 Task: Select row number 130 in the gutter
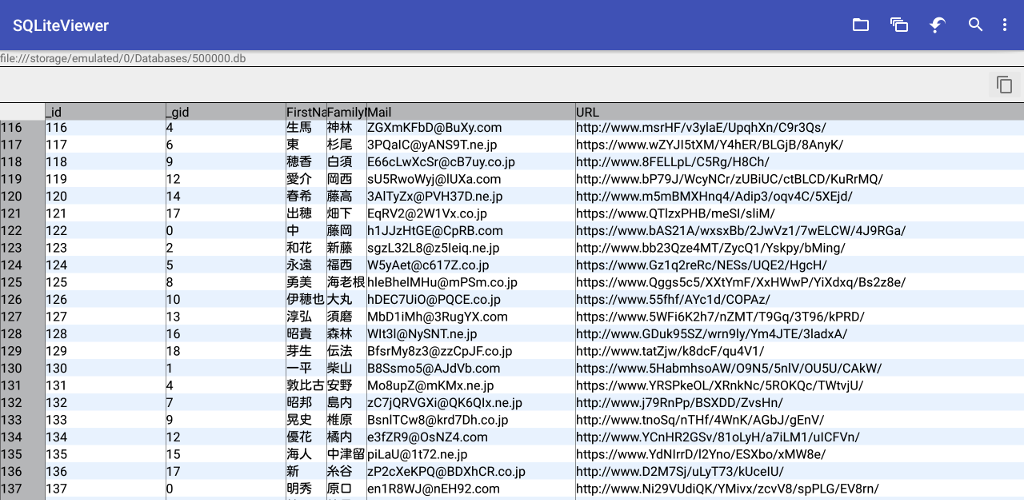point(21,368)
